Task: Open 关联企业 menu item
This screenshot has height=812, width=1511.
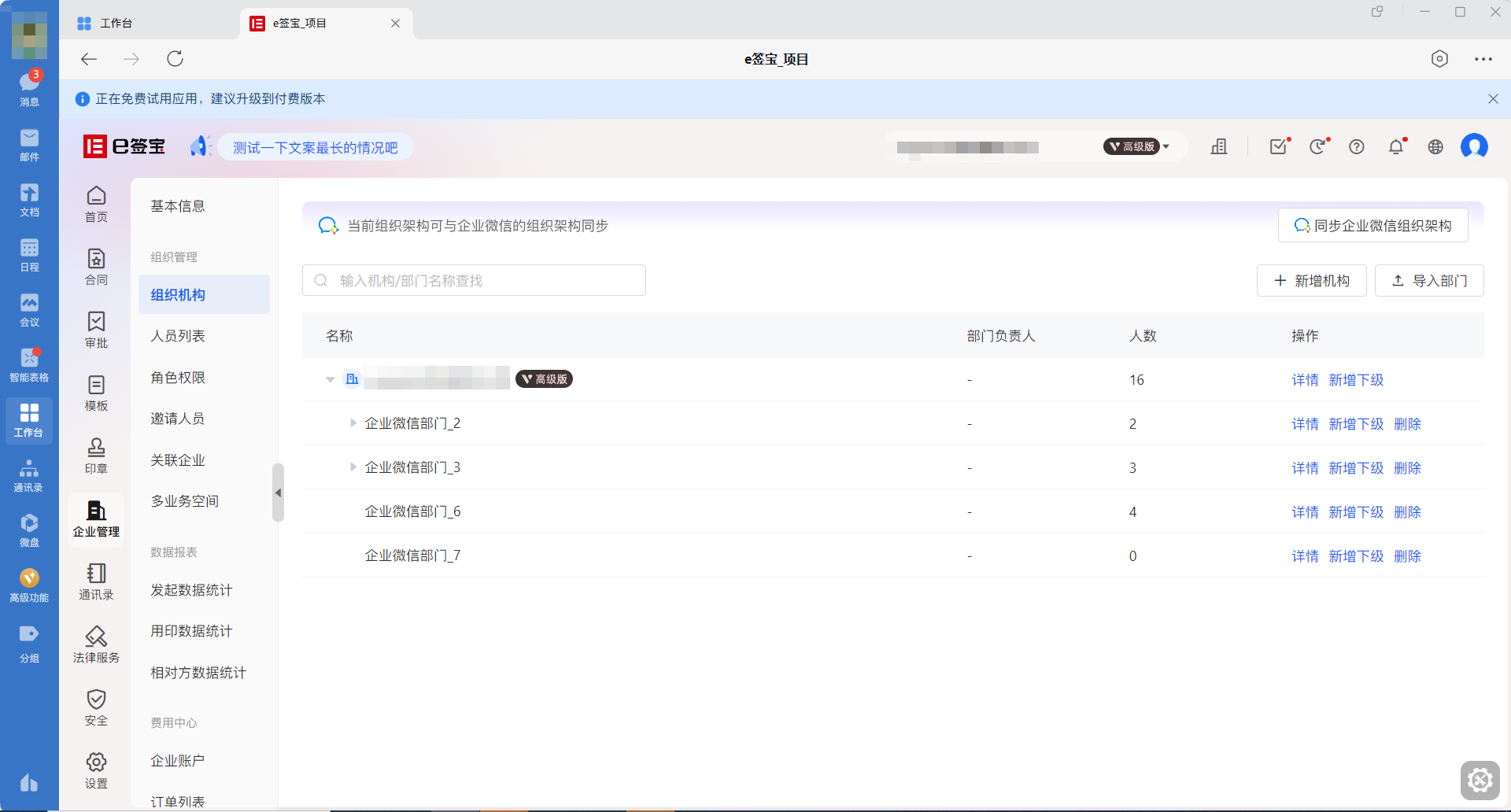Action: pyautogui.click(x=178, y=460)
